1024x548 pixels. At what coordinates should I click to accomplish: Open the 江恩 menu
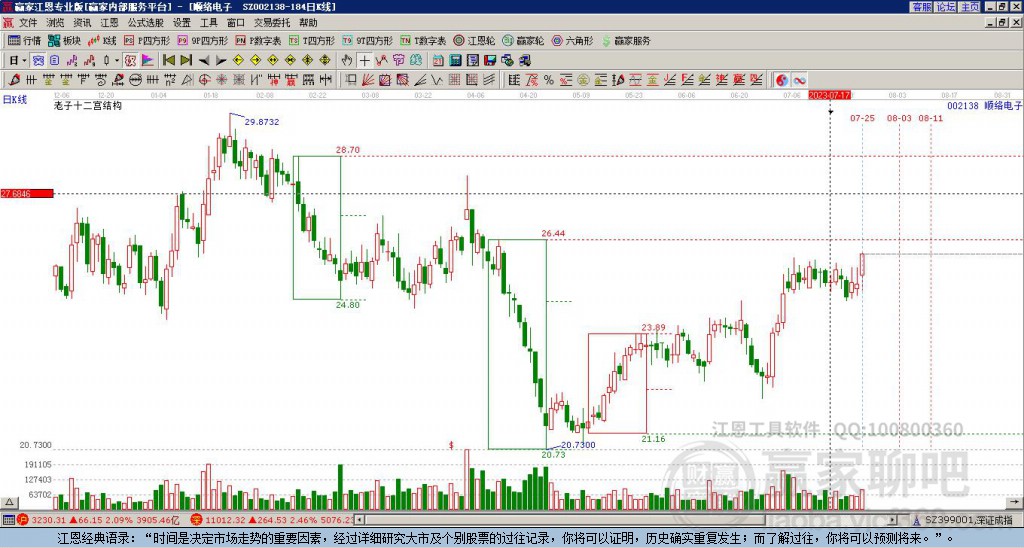(x=109, y=23)
